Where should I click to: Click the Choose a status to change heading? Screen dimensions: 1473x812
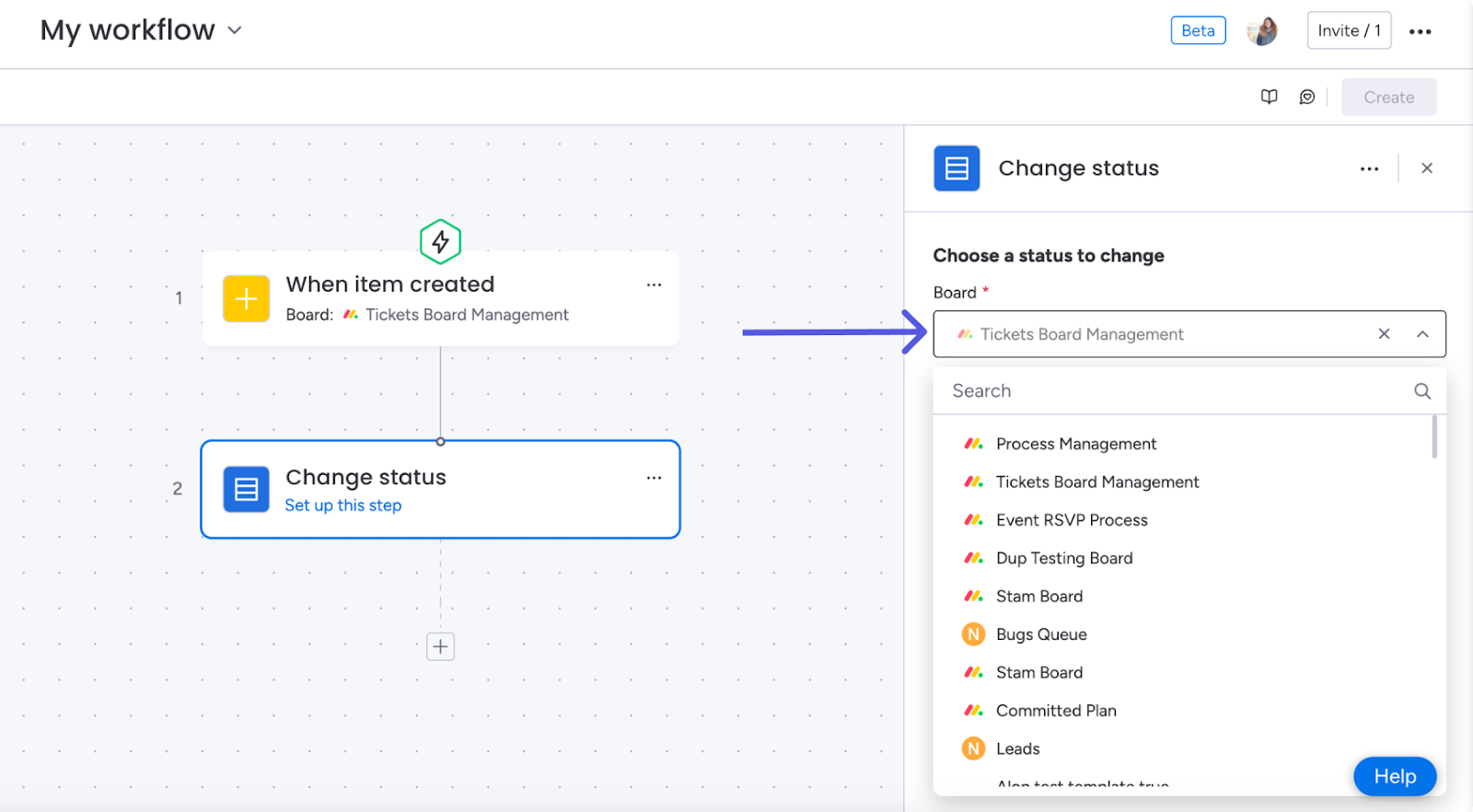1049,256
